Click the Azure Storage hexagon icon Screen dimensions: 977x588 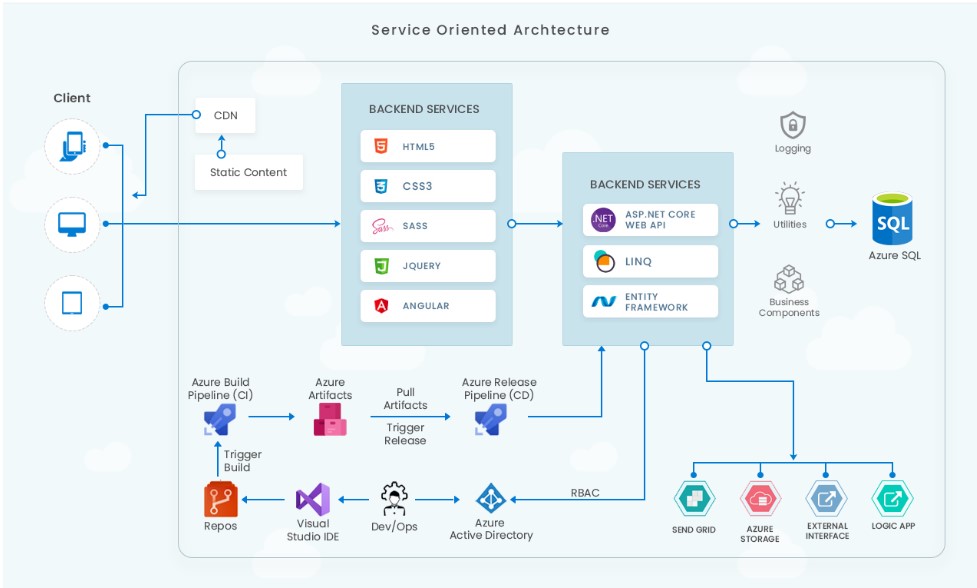click(760, 499)
